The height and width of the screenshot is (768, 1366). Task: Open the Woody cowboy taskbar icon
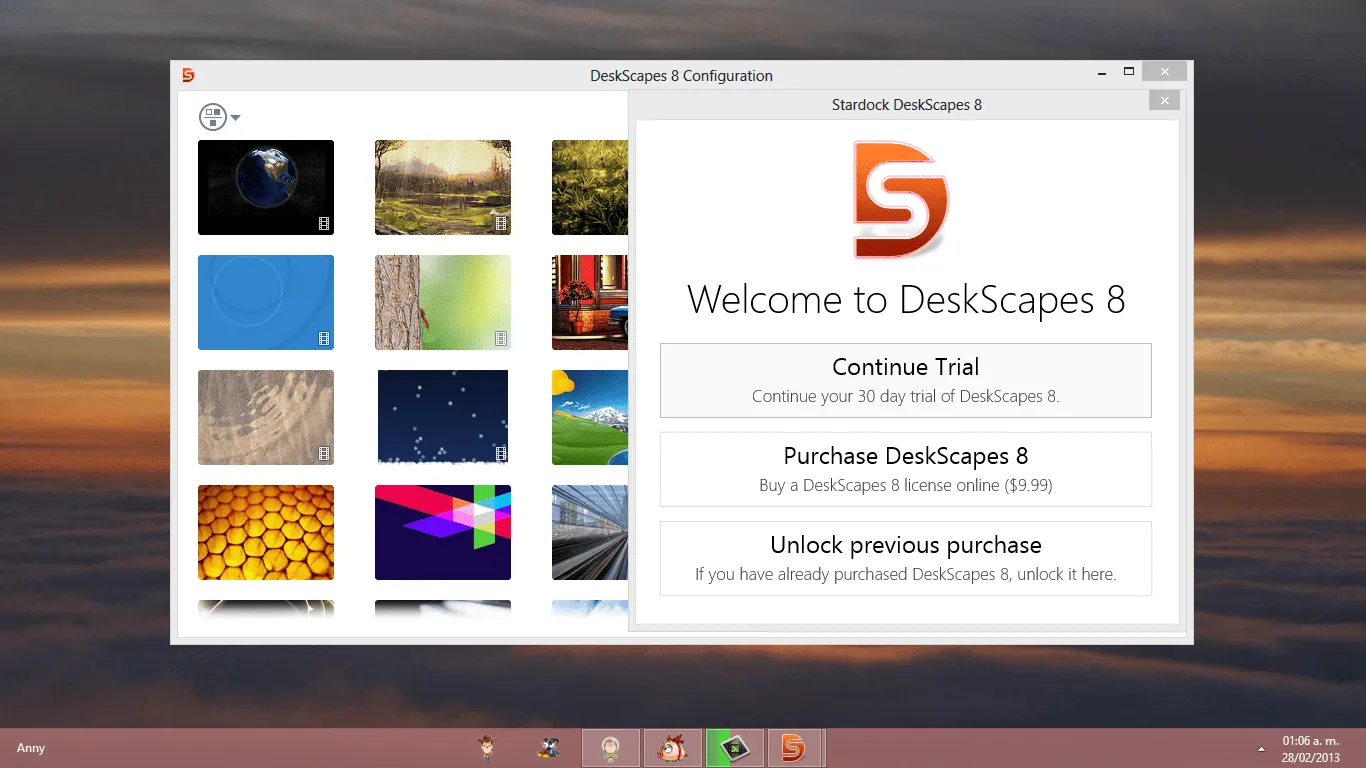pos(486,747)
